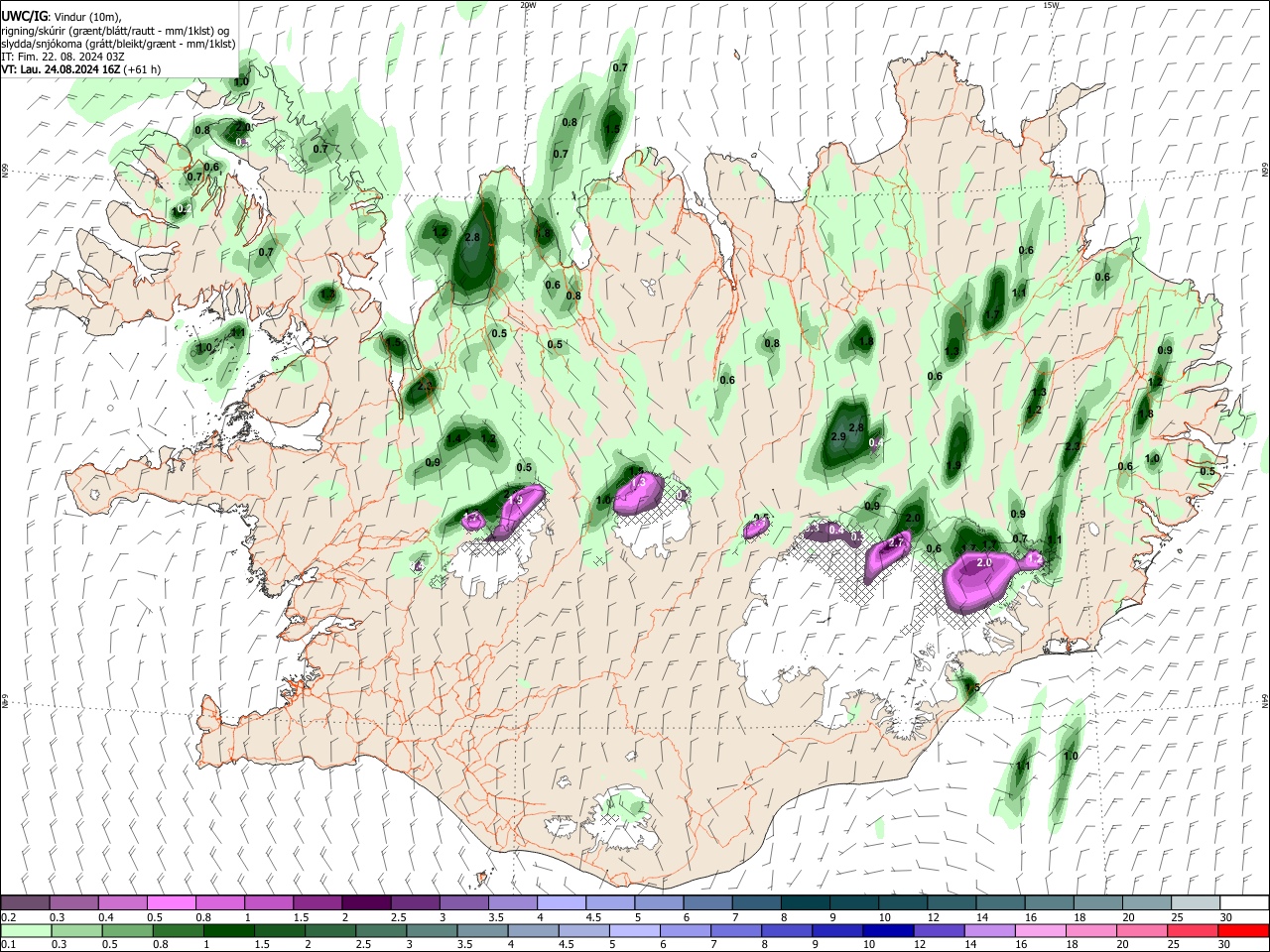Click the 'VT: Lau. 24.08.2024 16Z (+61 h)' line

[x=81, y=69]
